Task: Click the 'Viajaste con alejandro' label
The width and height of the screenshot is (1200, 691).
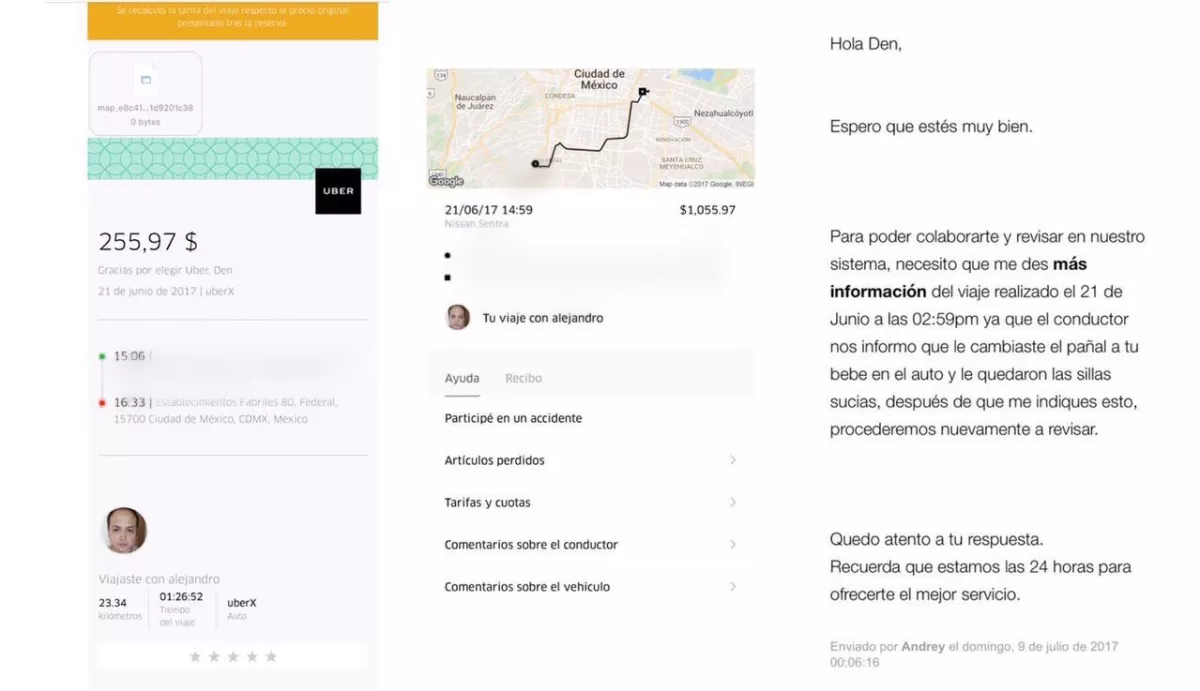Action: click(x=159, y=579)
